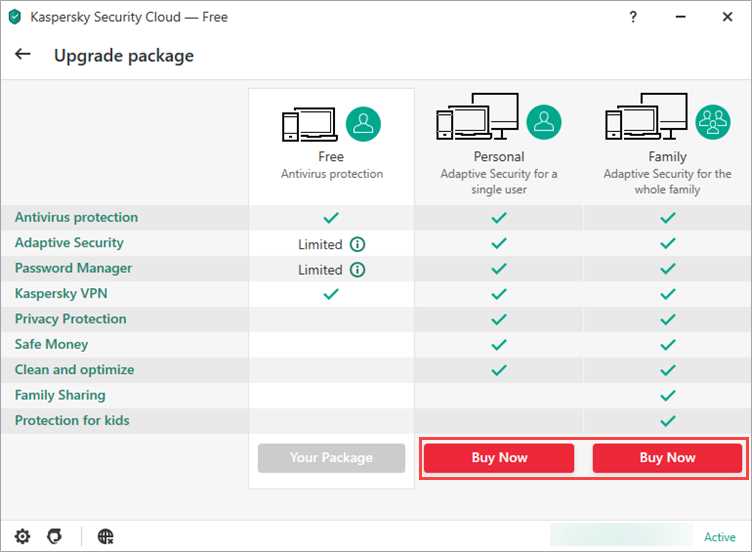Click the Family plan devices icon
The height and width of the screenshot is (552, 752).
click(x=646, y=116)
